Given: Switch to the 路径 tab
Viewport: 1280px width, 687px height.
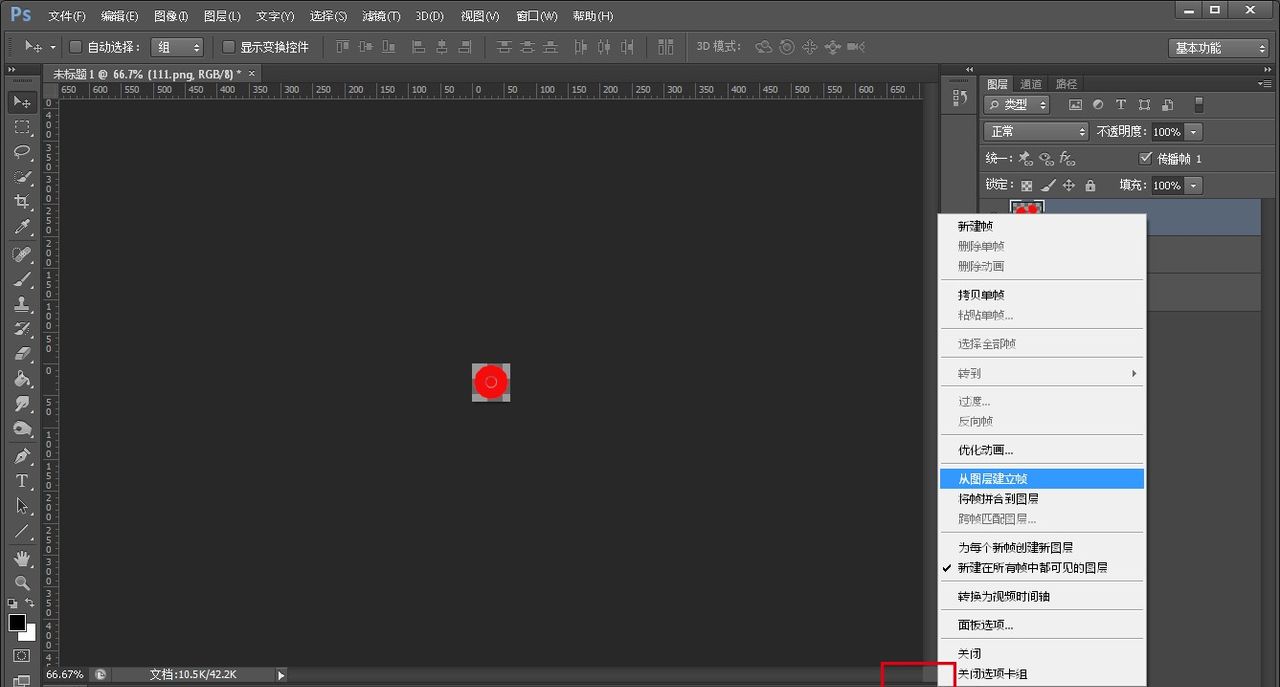Looking at the screenshot, I should click(x=1066, y=84).
